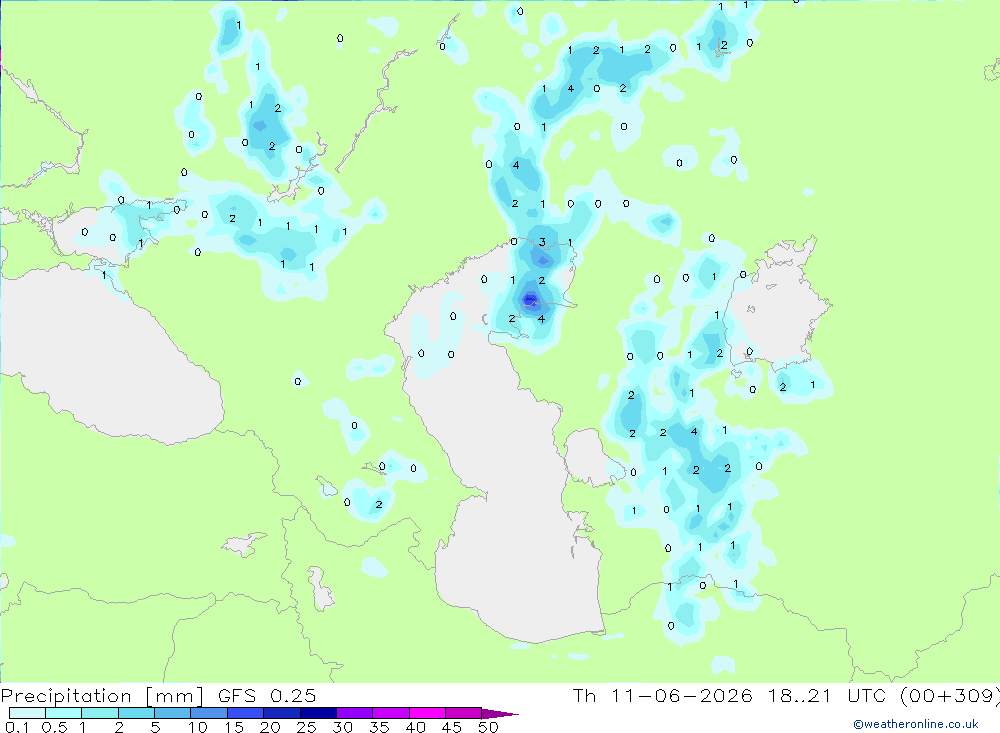Click the "Precipitation [mm]" title text
This screenshot has height=733, width=1000.
[x=102, y=696]
